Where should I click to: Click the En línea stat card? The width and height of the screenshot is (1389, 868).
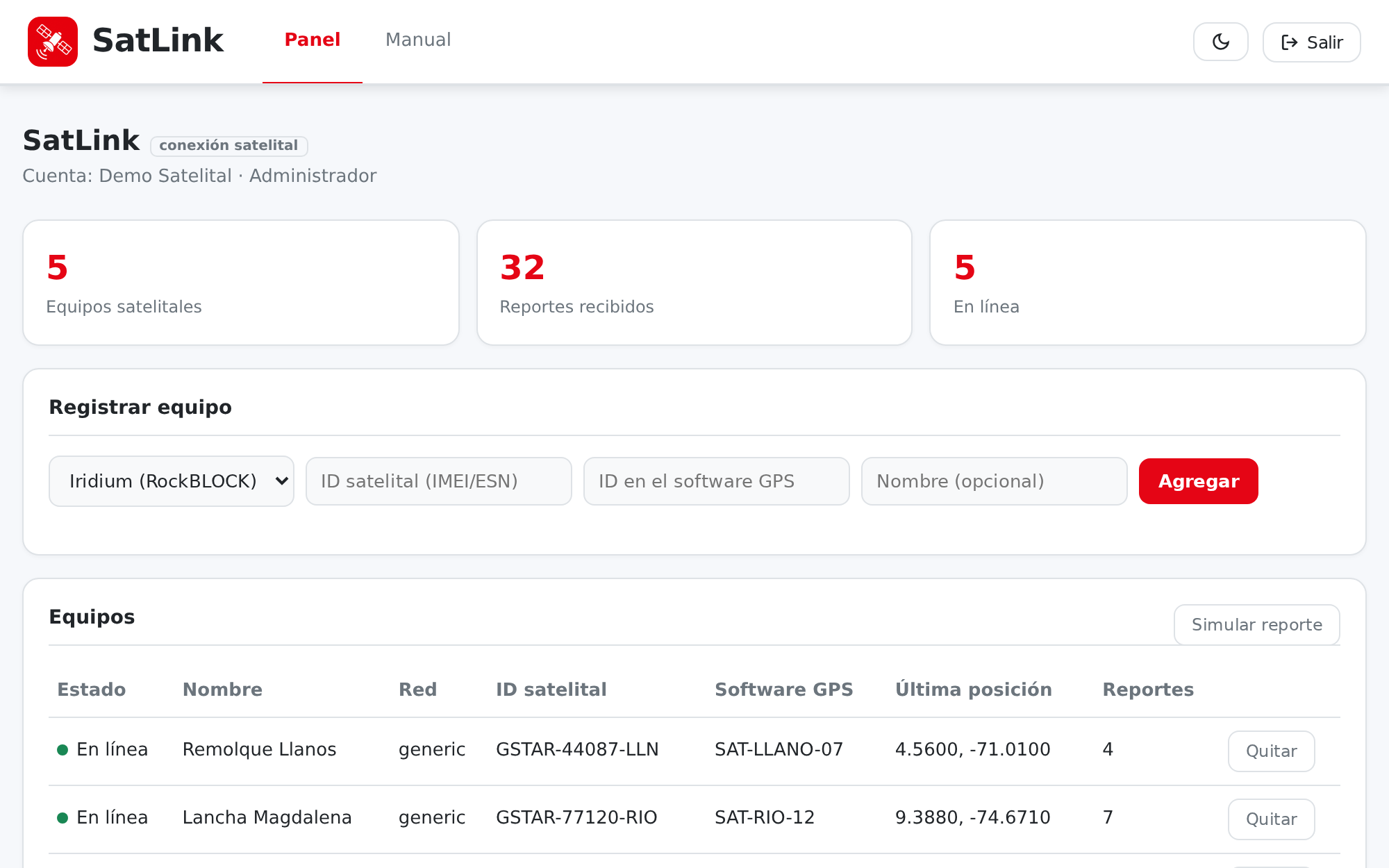coord(1148,283)
